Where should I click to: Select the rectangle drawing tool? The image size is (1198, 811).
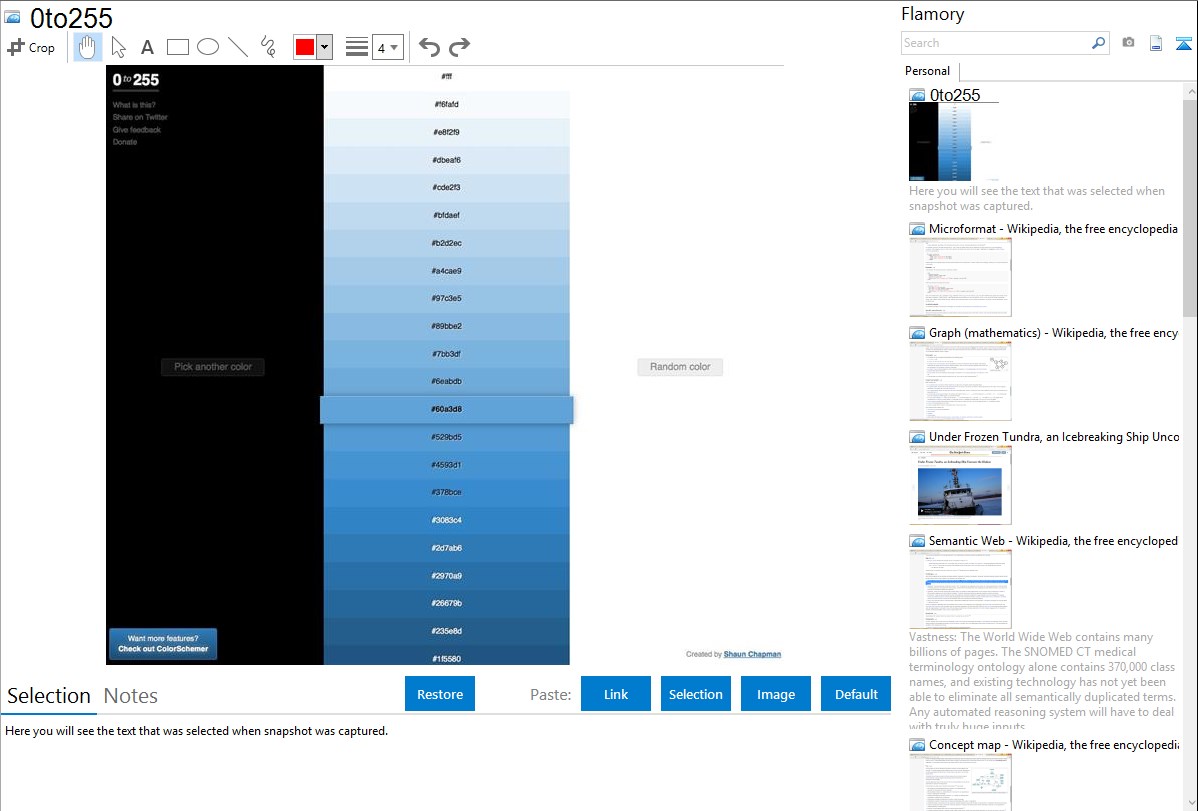click(x=177, y=47)
